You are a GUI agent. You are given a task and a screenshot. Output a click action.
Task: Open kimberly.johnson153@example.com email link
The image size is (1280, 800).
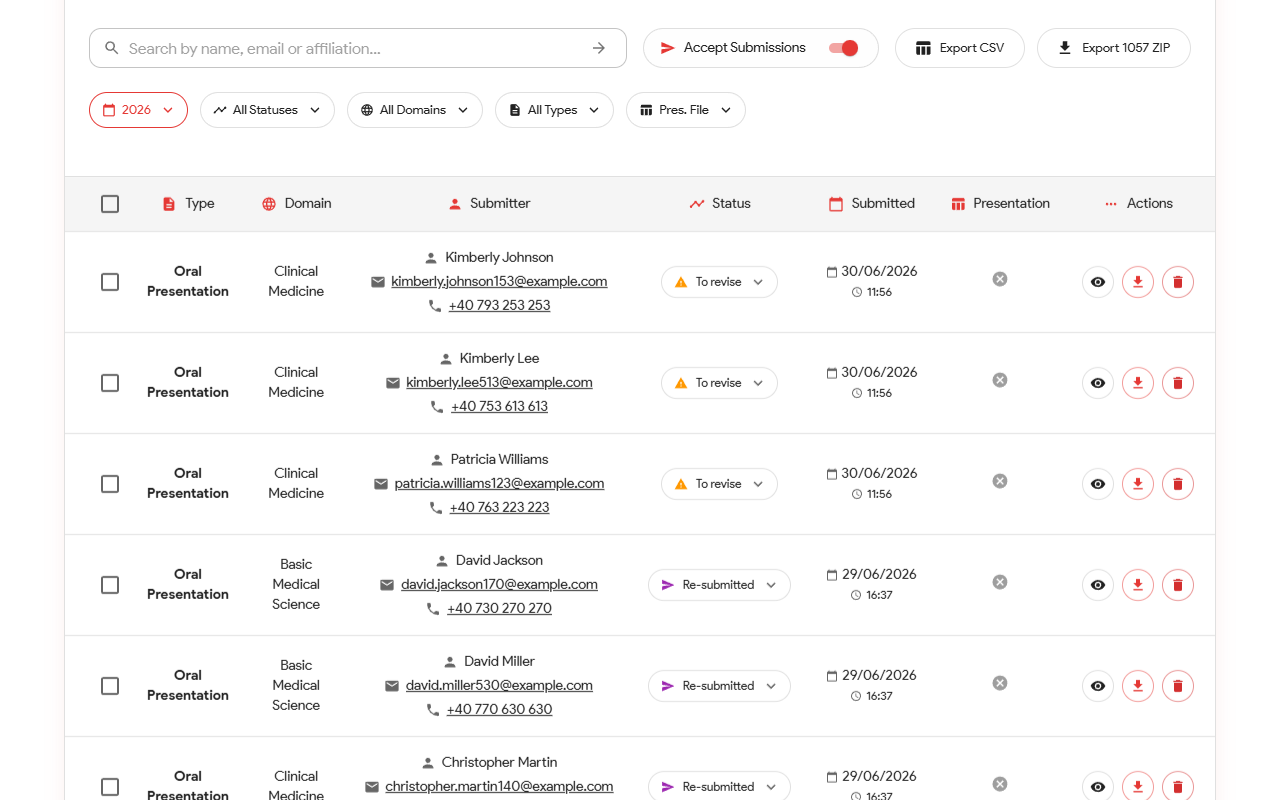tap(499, 281)
